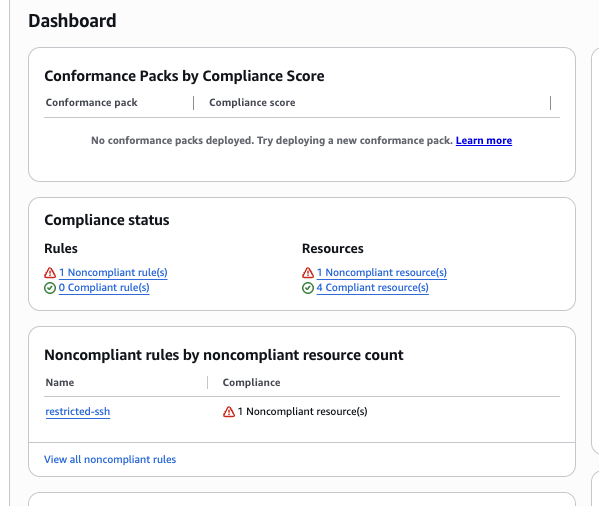Open 0 Compliant rule(s) link
Image resolution: width=599 pixels, height=506 pixels.
[104, 288]
